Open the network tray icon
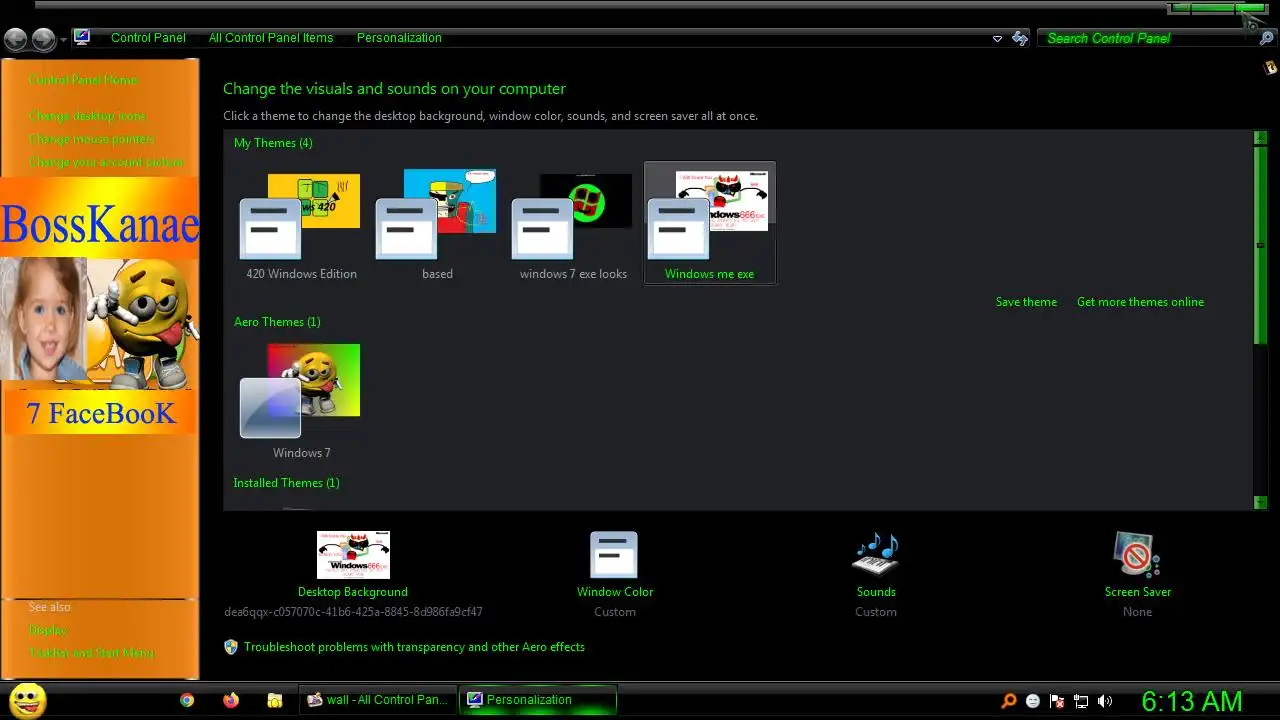Image resolution: width=1280 pixels, height=720 pixels. click(x=1081, y=701)
